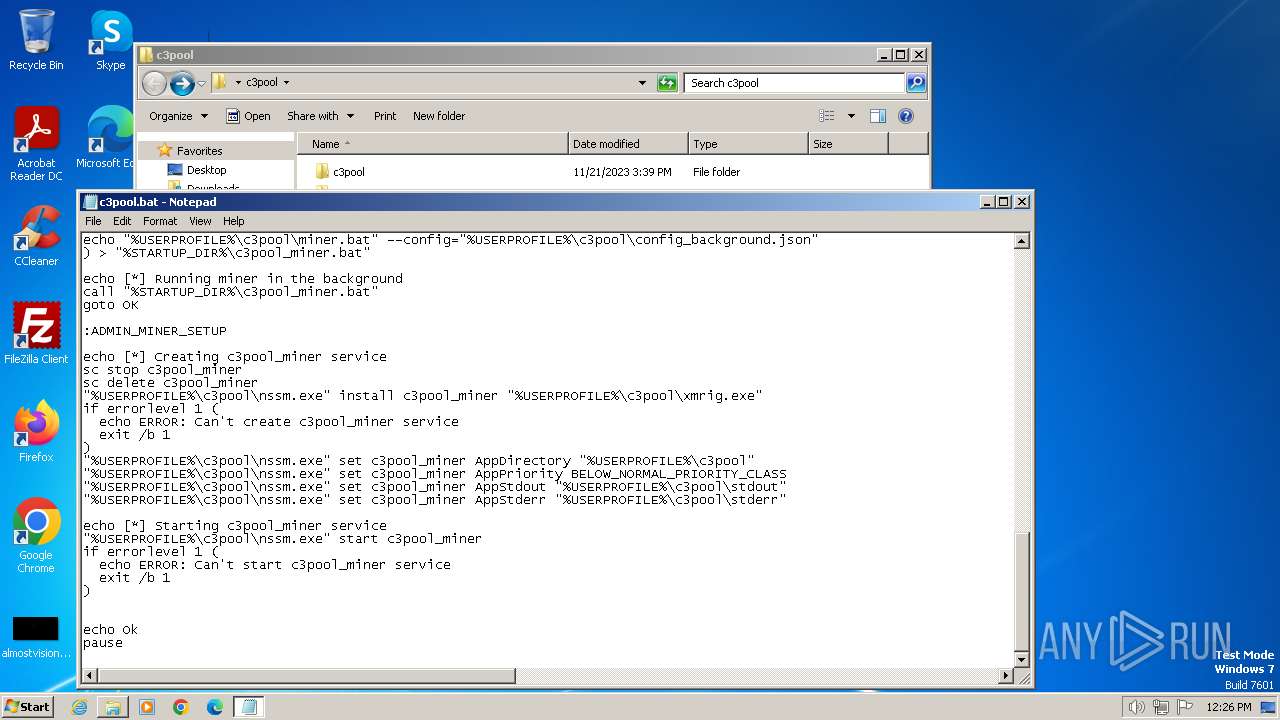The width and height of the screenshot is (1280, 720).
Task: Sort by the Date modified column
Action: pyautogui.click(x=628, y=144)
